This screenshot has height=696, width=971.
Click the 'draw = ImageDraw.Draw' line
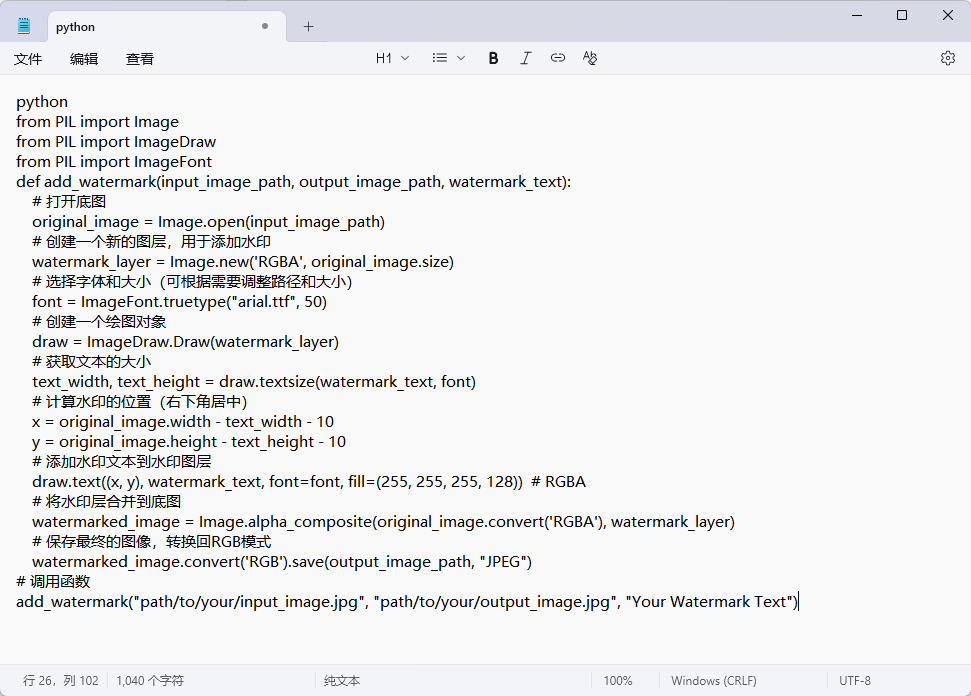(185, 342)
